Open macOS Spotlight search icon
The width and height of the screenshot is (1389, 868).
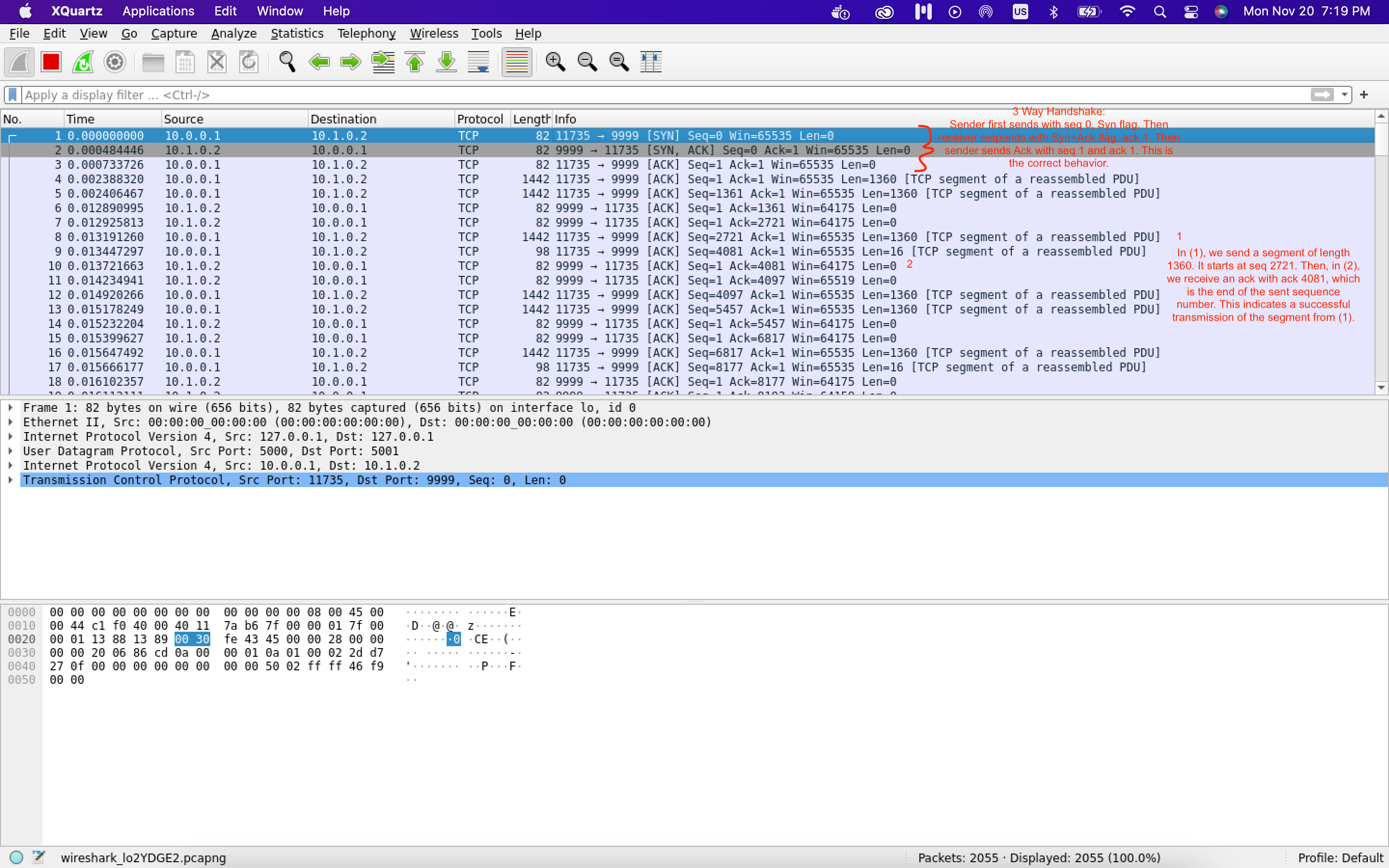click(x=1159, y=12)
